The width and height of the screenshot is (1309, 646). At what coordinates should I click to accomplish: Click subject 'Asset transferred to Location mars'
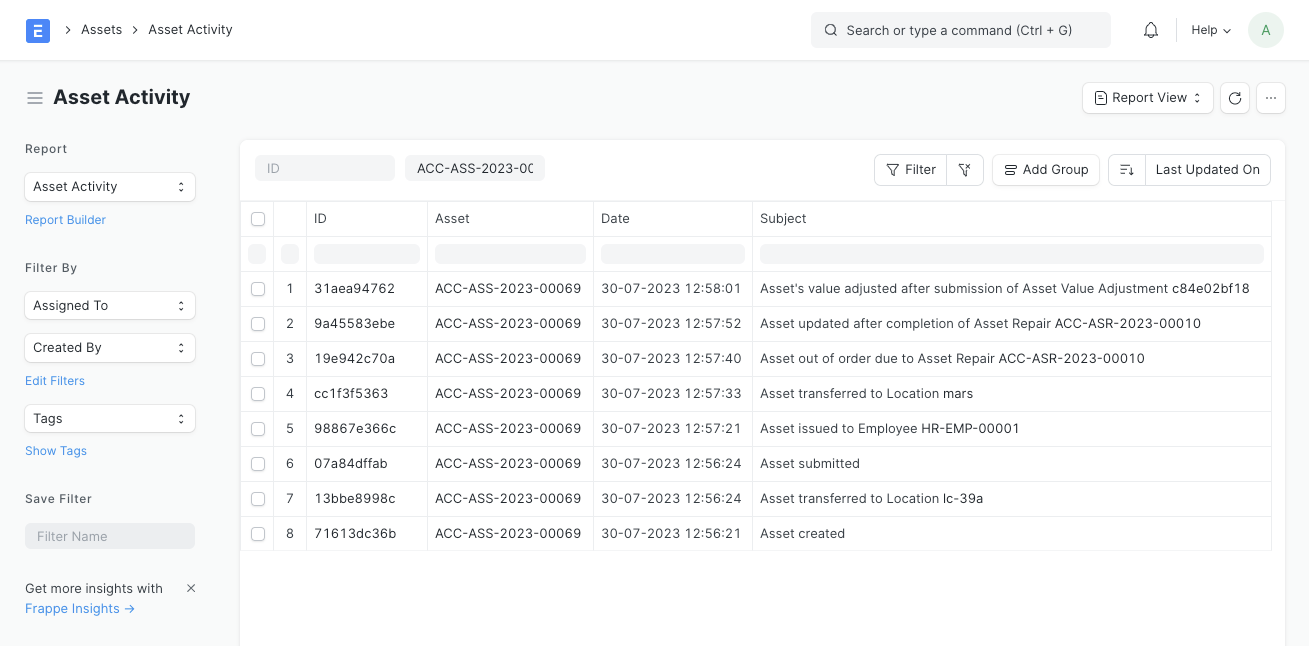coord(867,394)
